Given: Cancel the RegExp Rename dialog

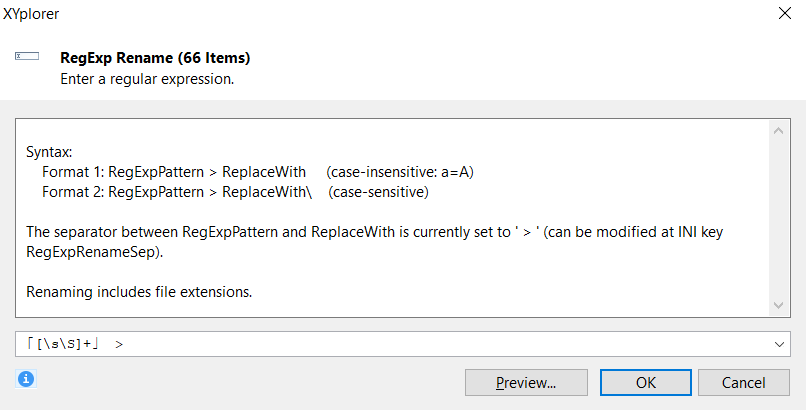Looking at the screenshot, I should pos(744,382).
